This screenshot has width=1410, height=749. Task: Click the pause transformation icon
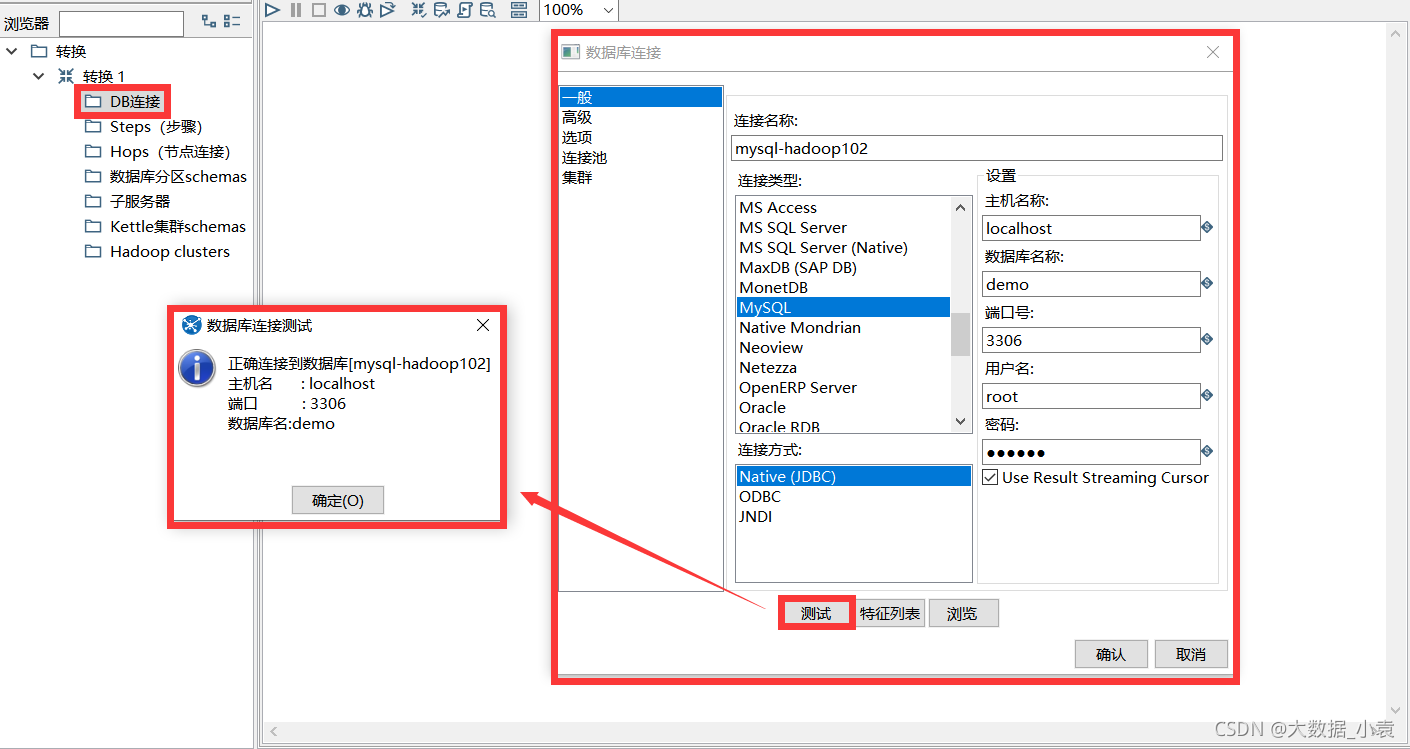(x=296, y=10)
